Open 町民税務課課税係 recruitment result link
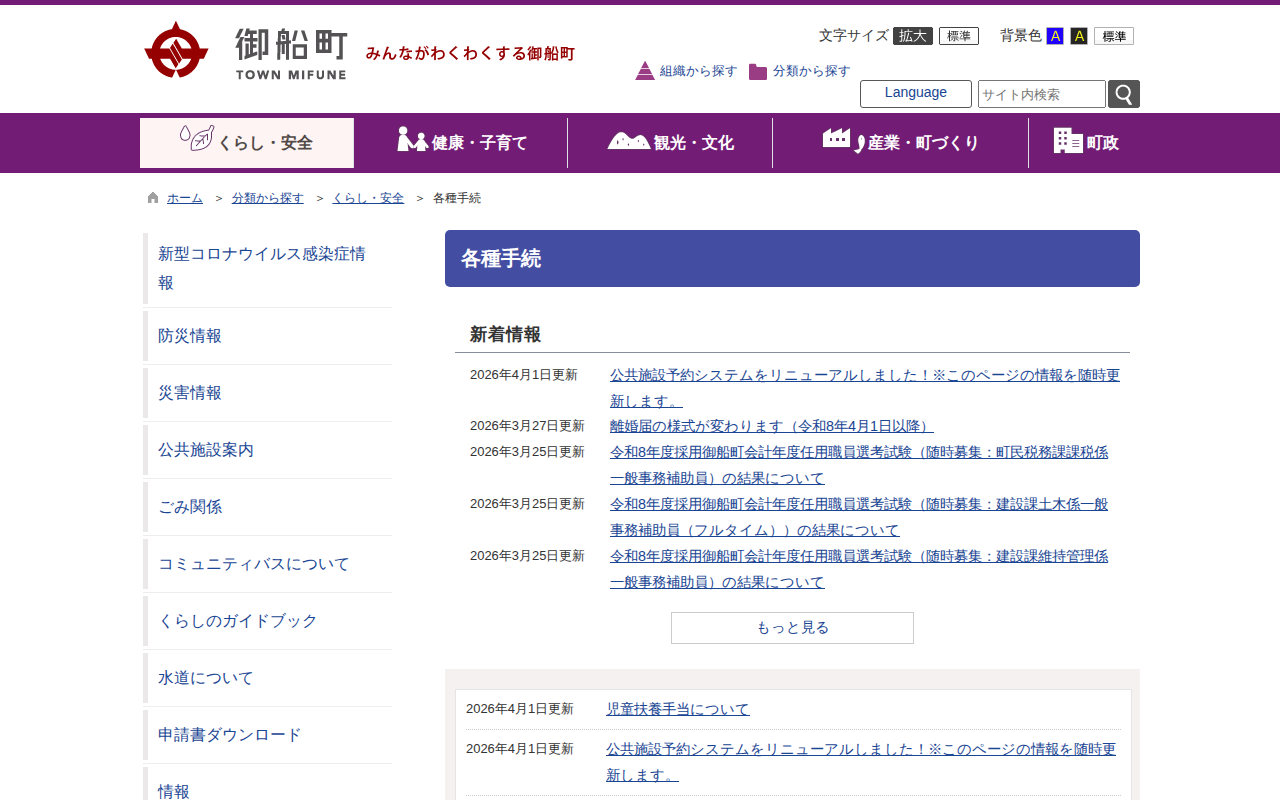This screenshot has height=800, width=1280. (859, 465)
